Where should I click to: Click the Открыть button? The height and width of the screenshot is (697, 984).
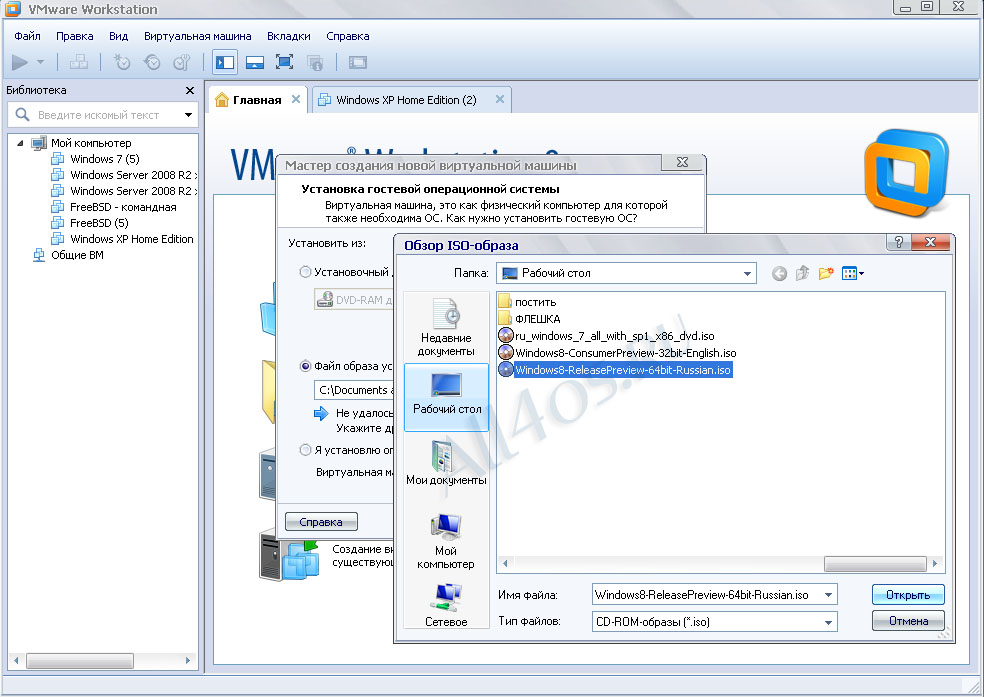907,595
